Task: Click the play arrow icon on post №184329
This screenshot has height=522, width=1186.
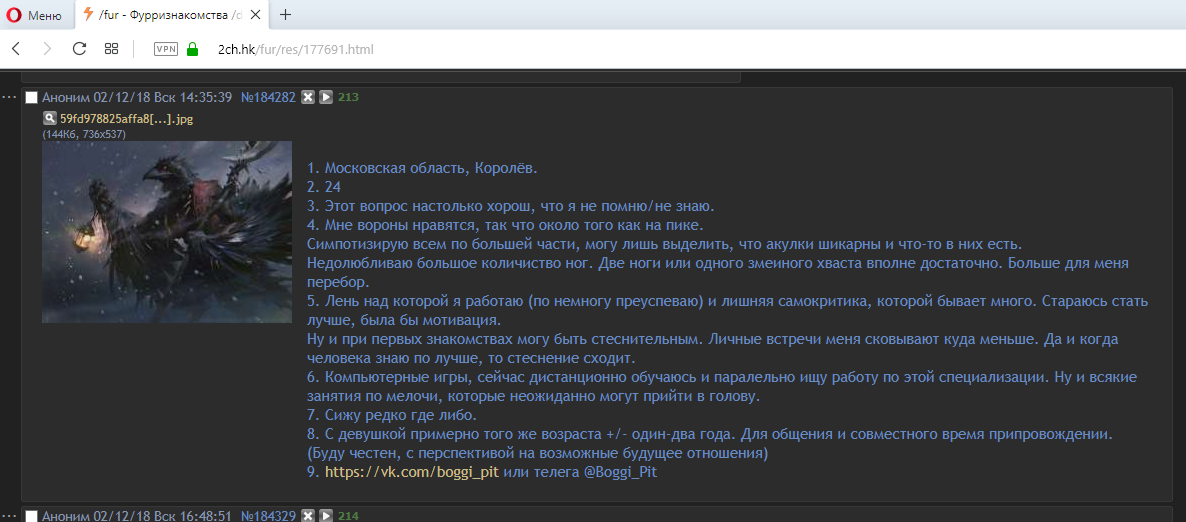Action: point(325,516)
